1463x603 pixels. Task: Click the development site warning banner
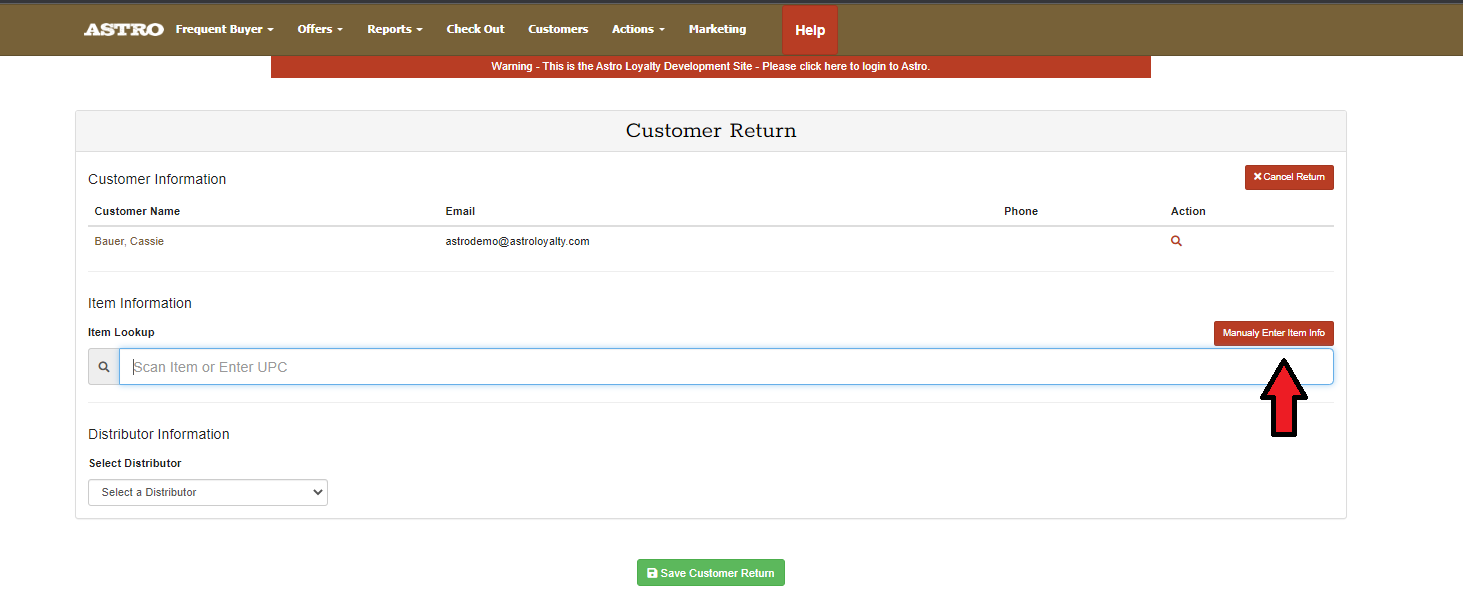click(710, 67)
